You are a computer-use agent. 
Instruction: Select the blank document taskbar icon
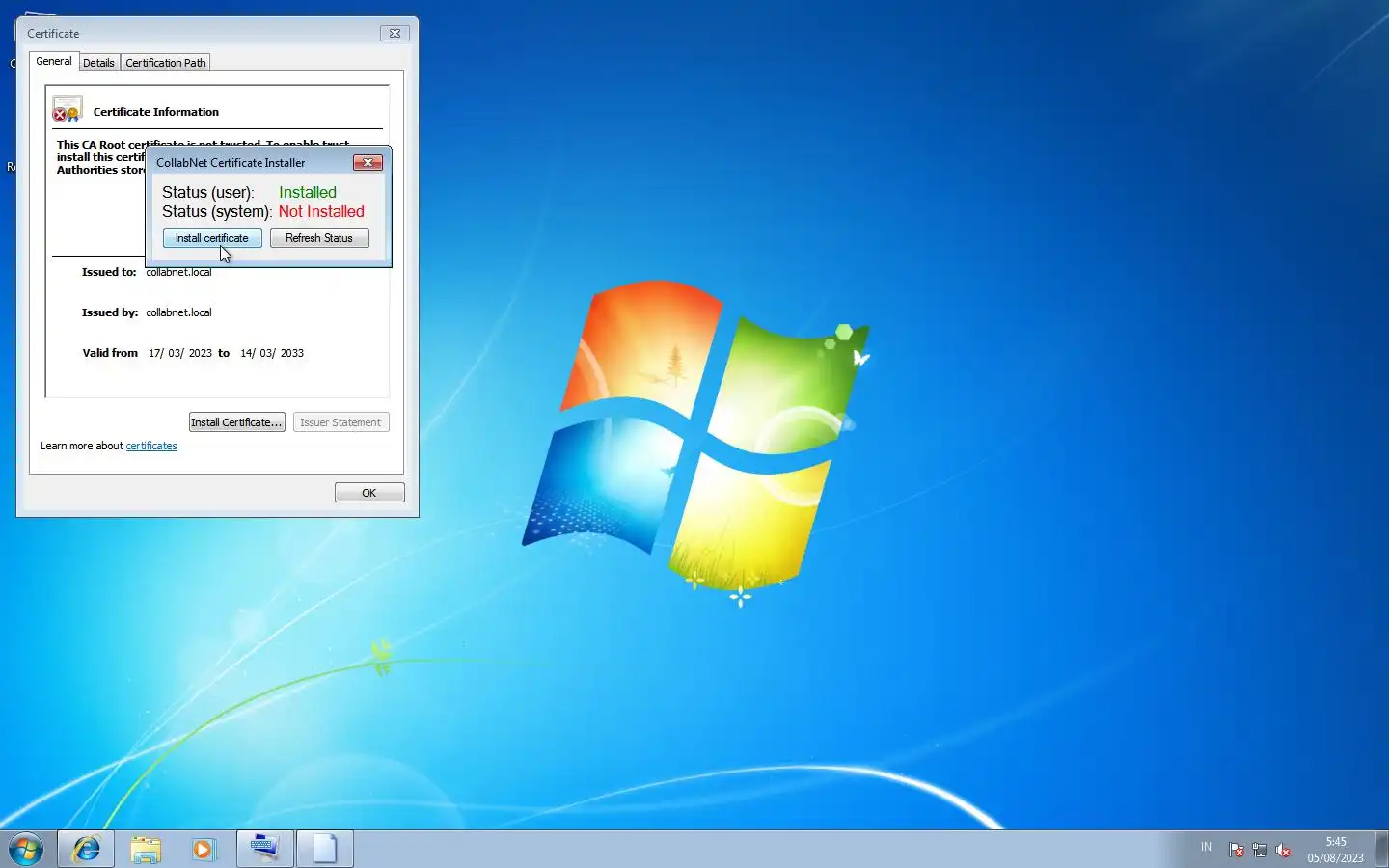324,849
